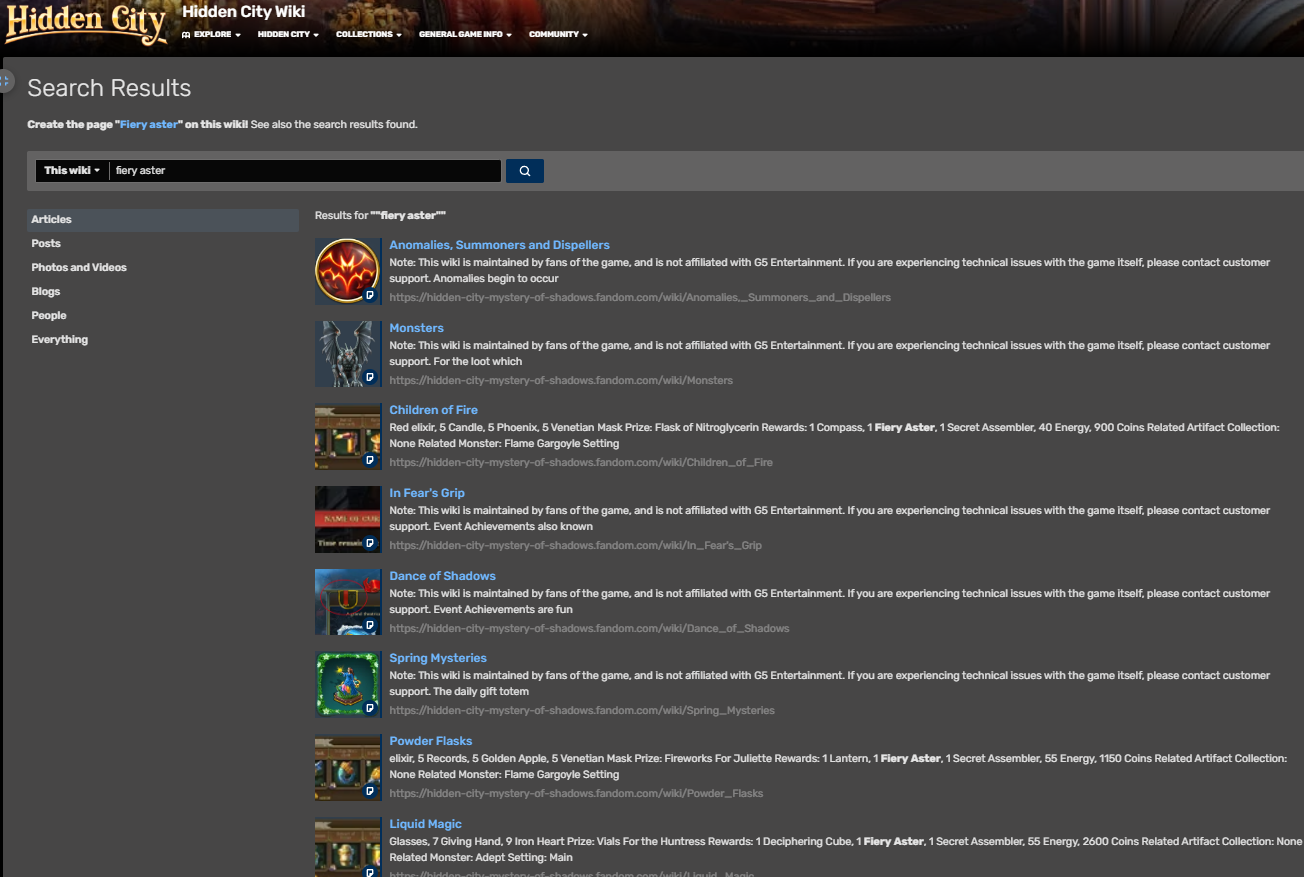Click the wiki/Powder_Flasks URL text
The height and width of the screenshot is (877, 1304).
click(x=576, y=794)
